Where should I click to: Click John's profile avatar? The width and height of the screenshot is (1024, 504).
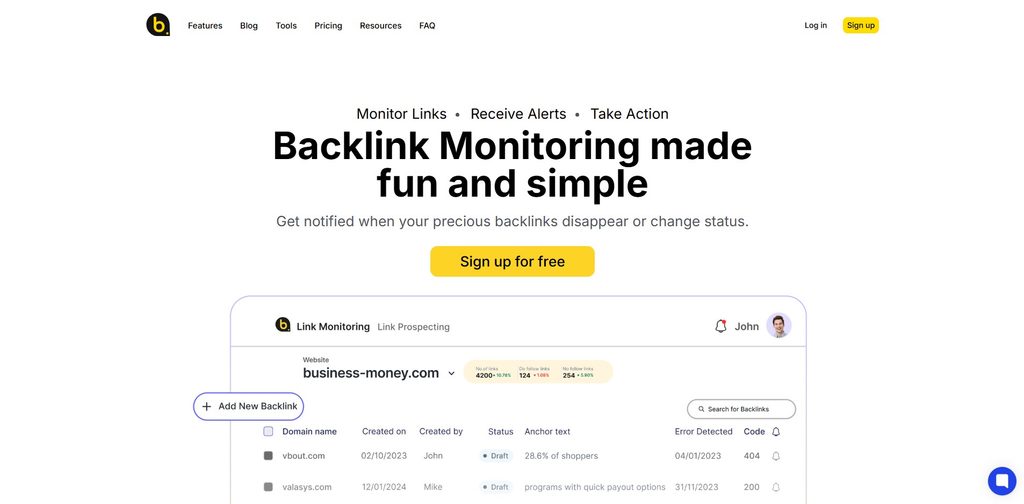pos(779,325)
